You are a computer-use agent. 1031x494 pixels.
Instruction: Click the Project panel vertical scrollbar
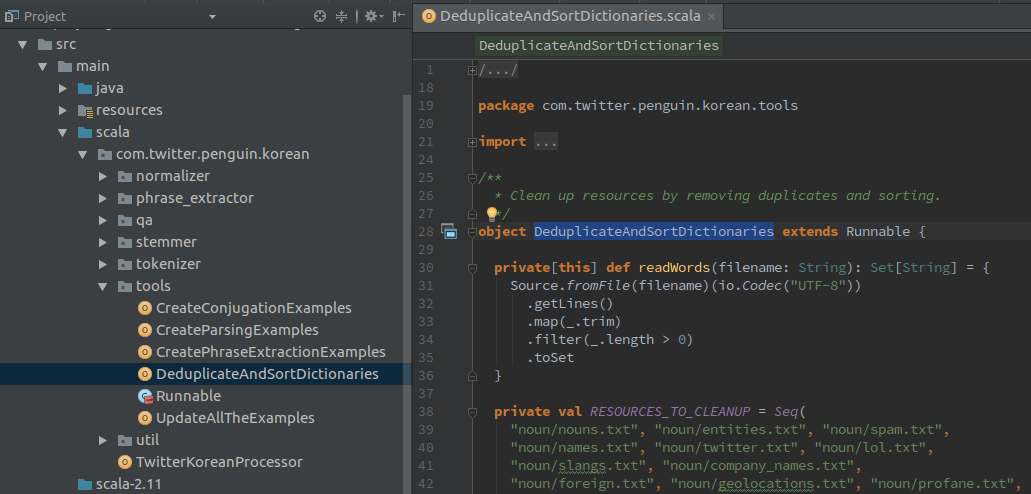pyautogui.click(x=407, y=263)
